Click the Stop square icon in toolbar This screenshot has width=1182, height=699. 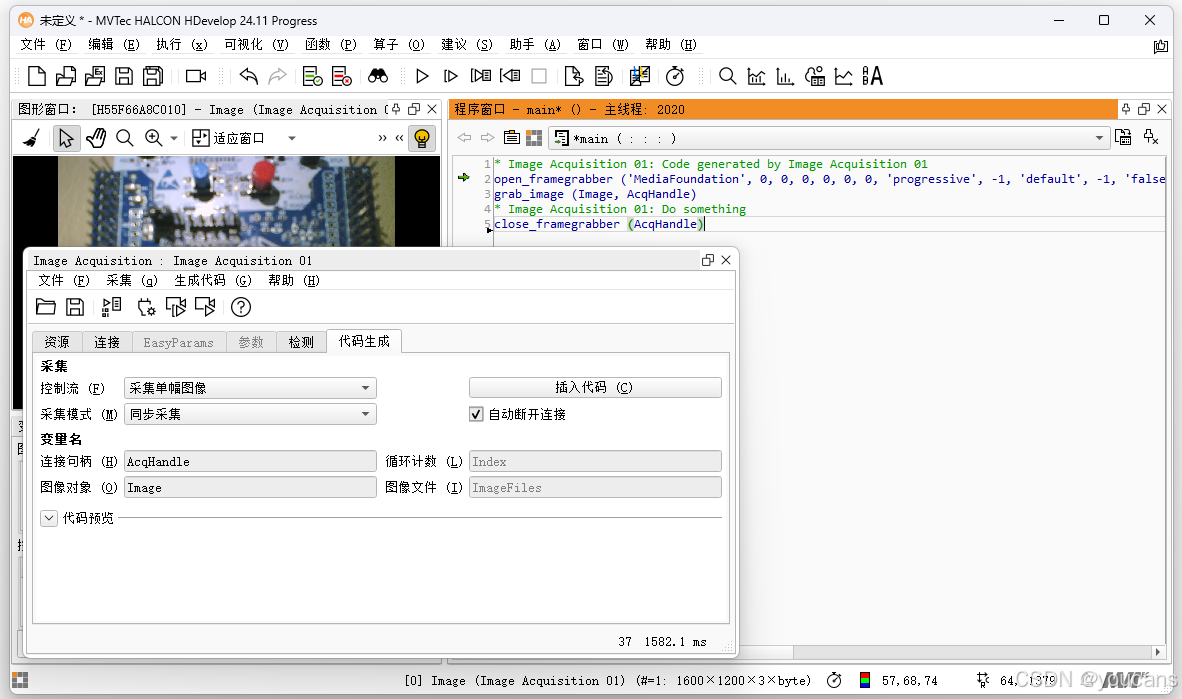click(x=539, y=76)
